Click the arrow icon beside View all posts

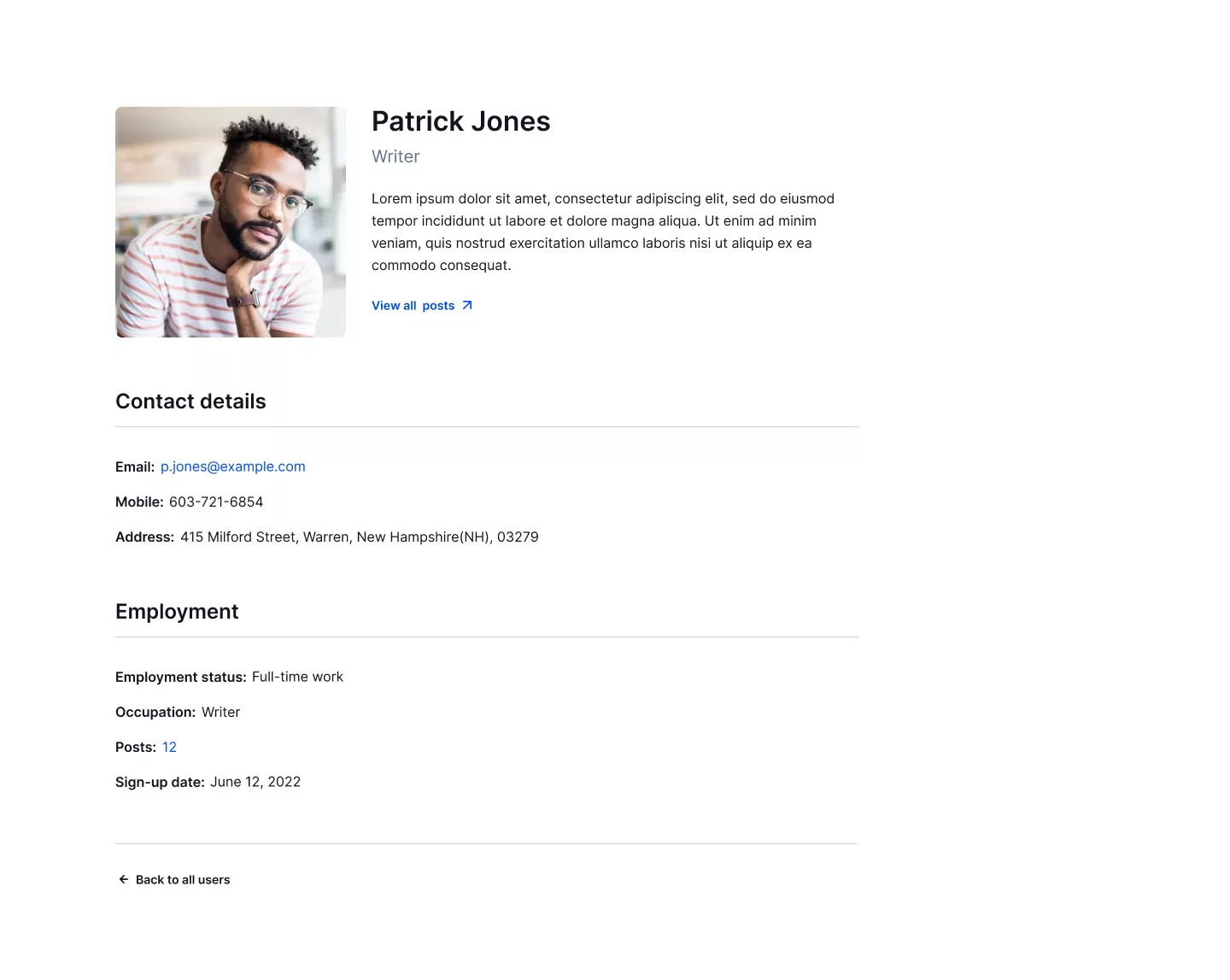coord(467,306)
